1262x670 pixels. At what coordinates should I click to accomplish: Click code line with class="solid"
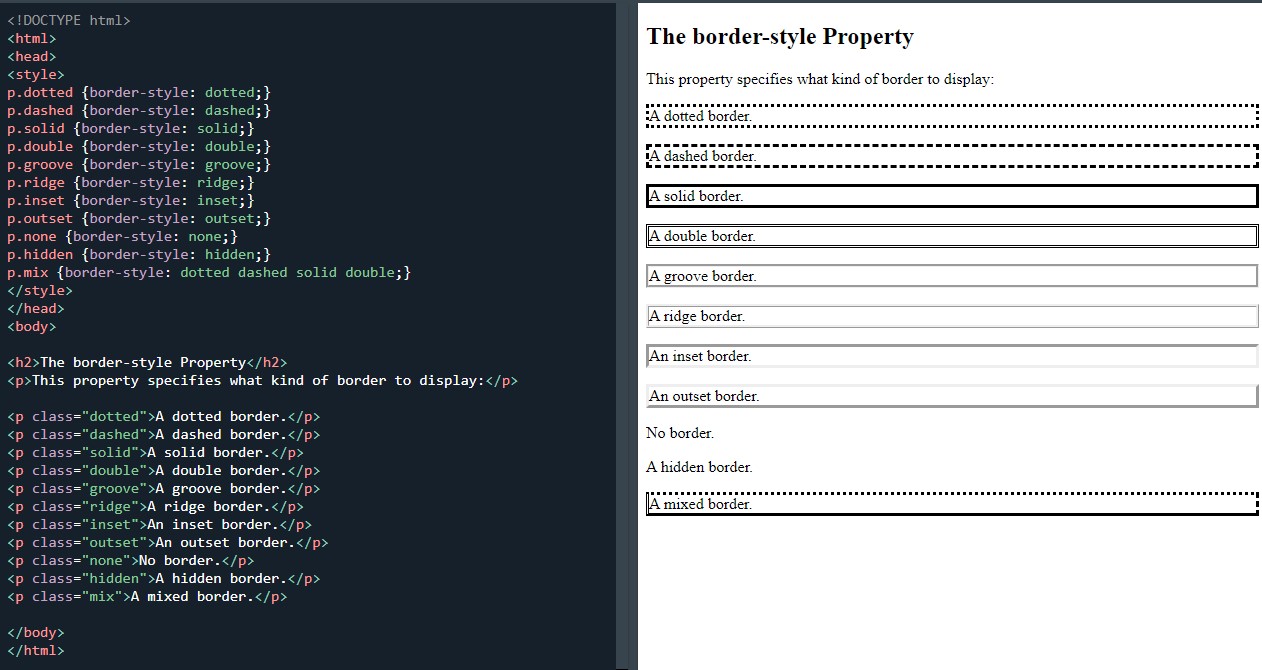pos(156,452)
